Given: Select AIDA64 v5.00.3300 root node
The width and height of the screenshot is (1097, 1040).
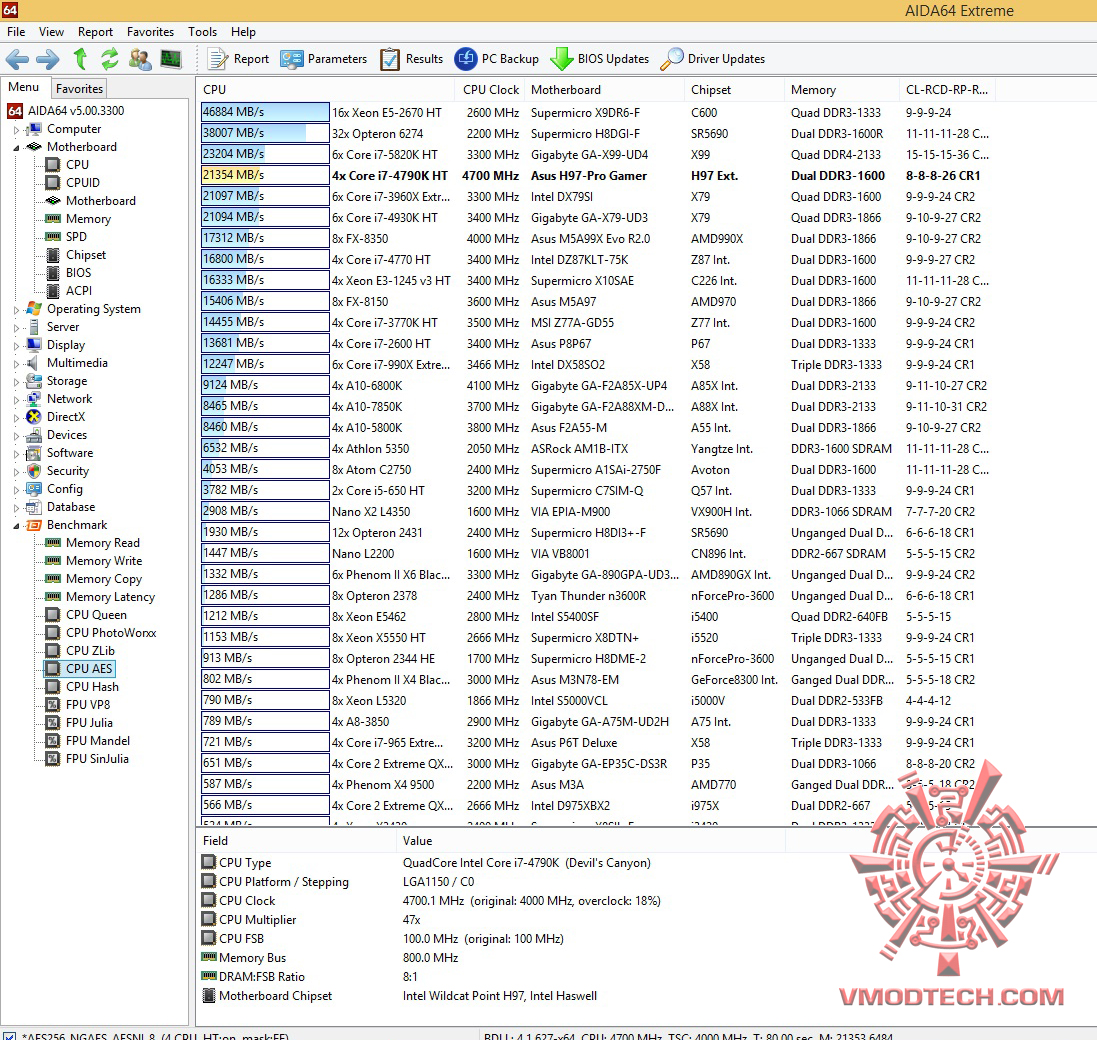Looking at the screenshot, I should 66,111.
